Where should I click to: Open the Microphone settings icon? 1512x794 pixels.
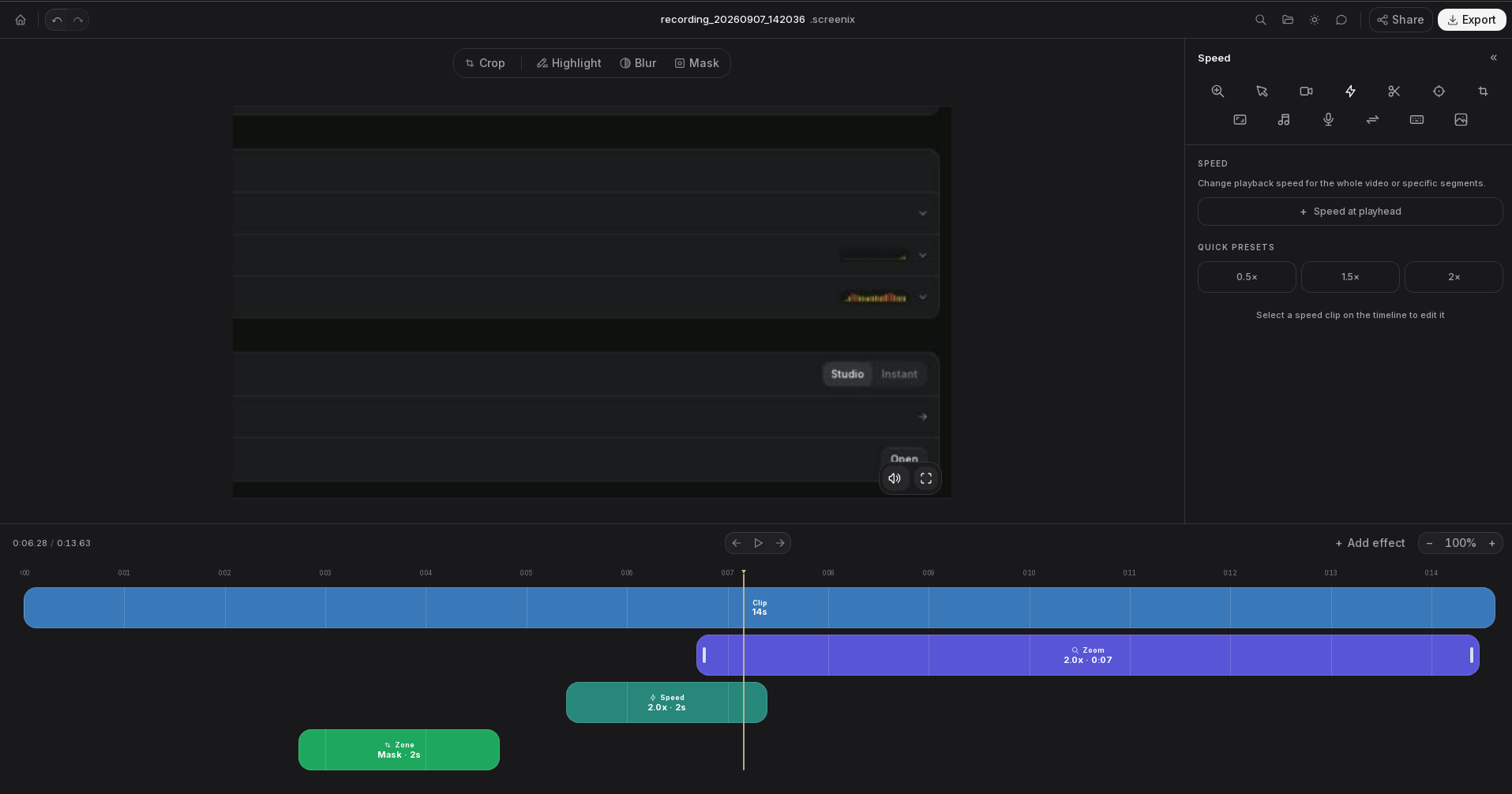(1328, 120)
